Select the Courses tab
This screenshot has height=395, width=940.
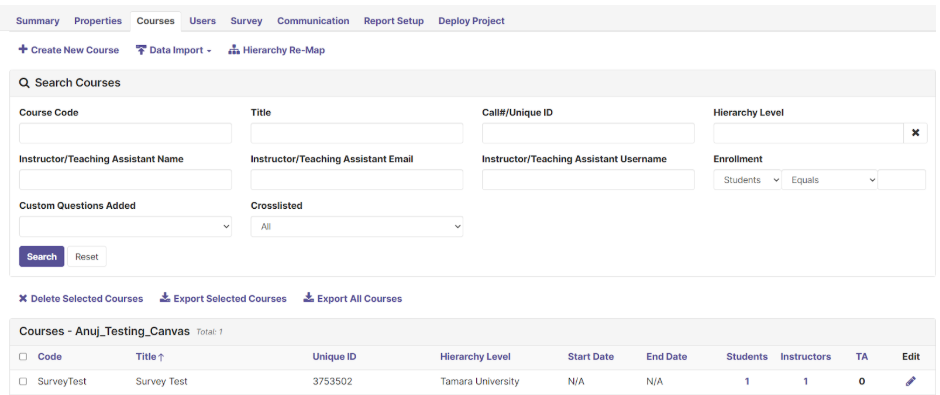pos(155,21)
